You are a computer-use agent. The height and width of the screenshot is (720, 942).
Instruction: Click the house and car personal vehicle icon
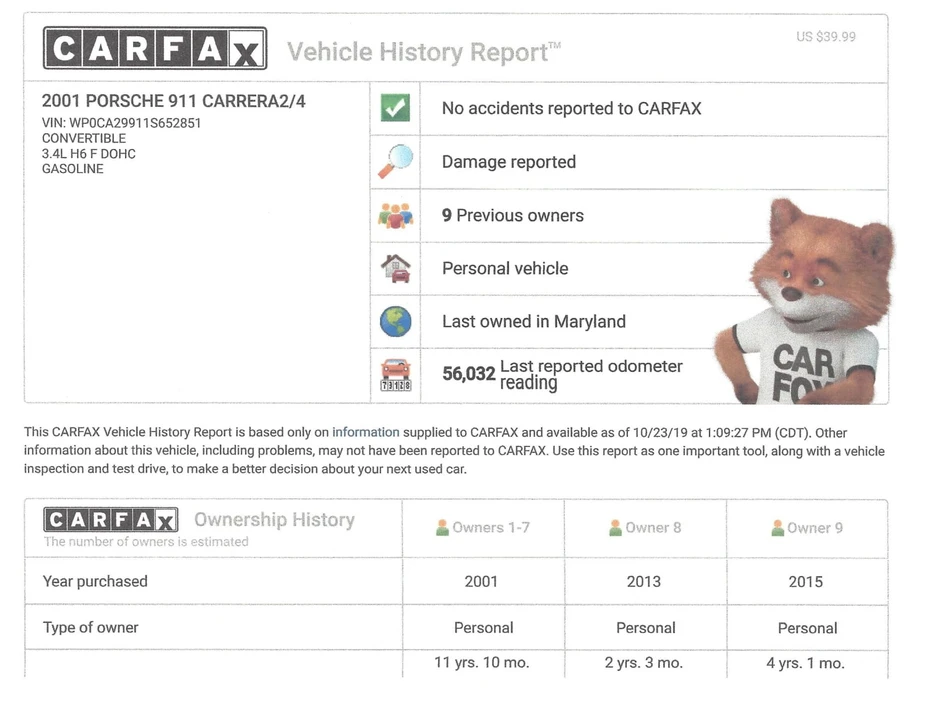(395, 268)
